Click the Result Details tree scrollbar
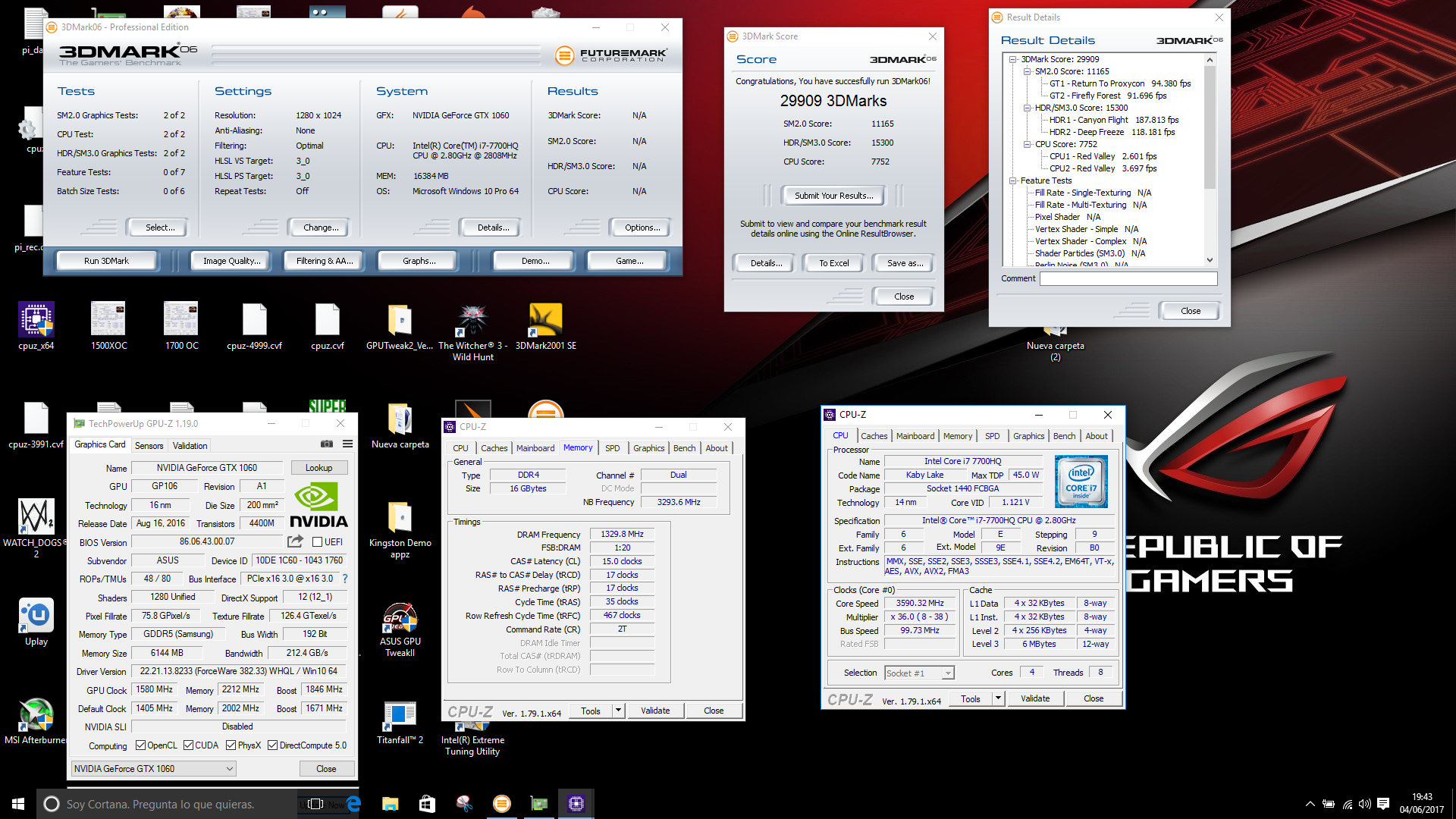Image resolution: width=1456 pixels, height=819 pixels. point(1210,127)
